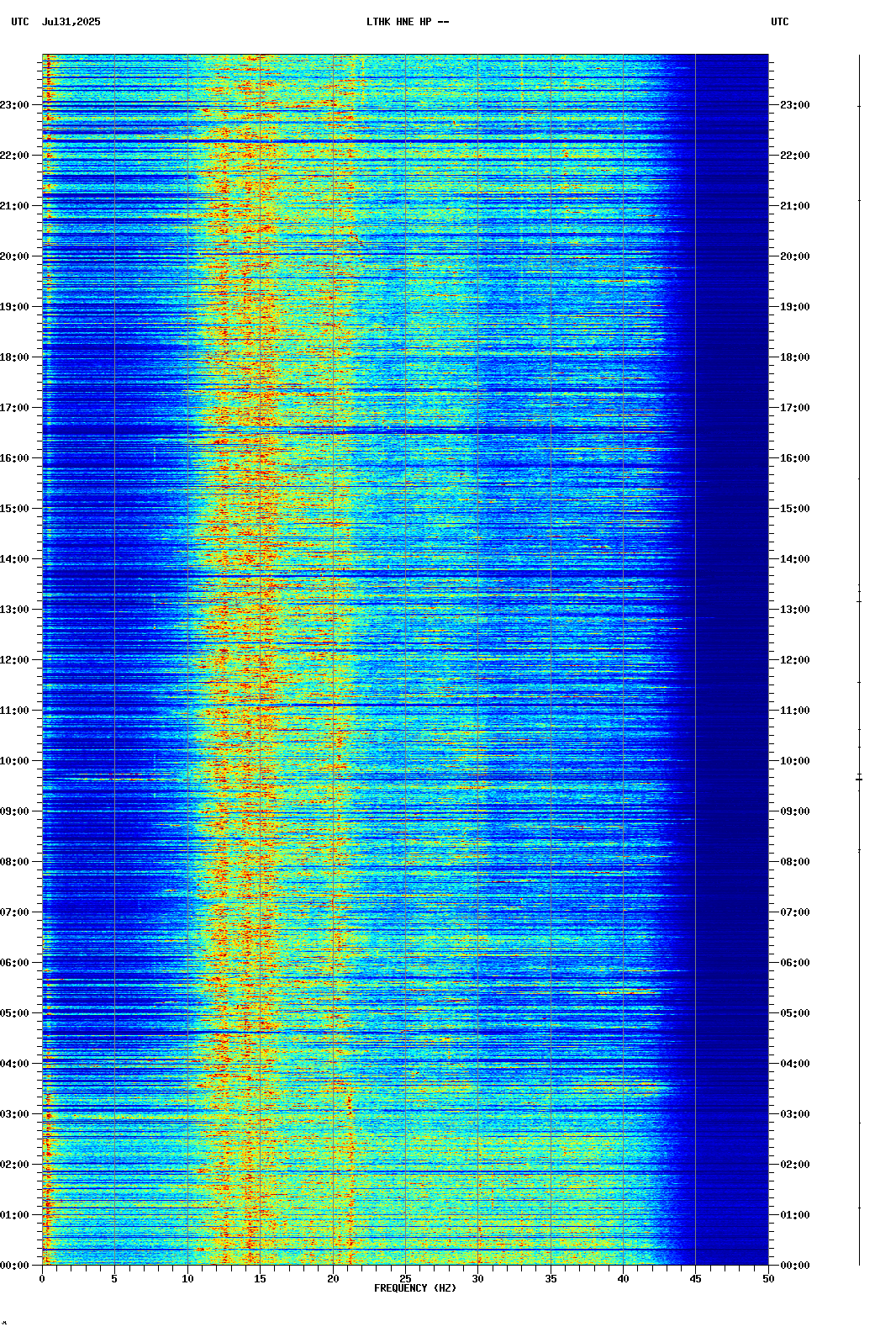896x1332 pixels.
Task: Click the 19:00 label on the right time axis
Action: 795,307
